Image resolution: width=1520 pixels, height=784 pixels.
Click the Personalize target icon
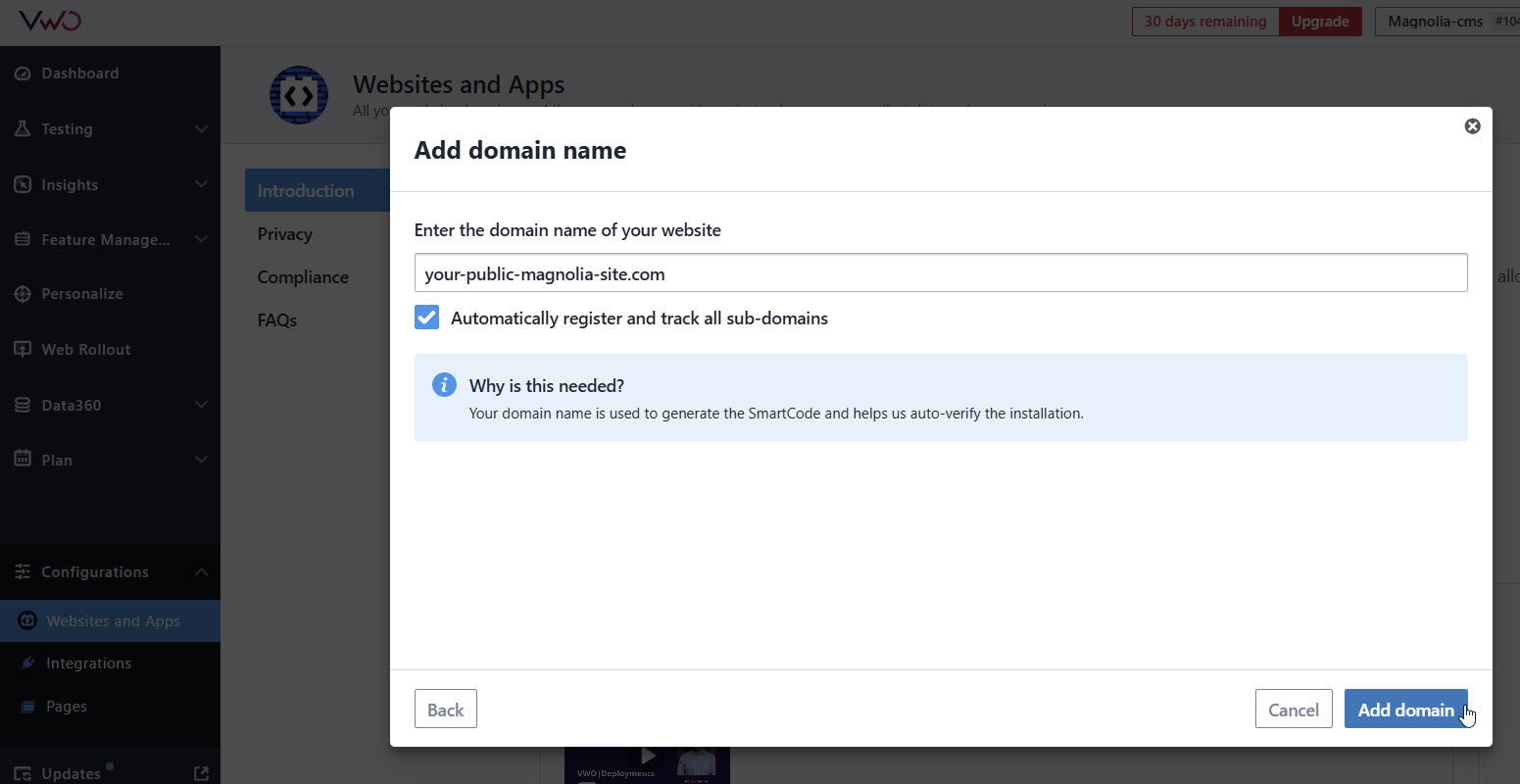(x=23, y=294)
